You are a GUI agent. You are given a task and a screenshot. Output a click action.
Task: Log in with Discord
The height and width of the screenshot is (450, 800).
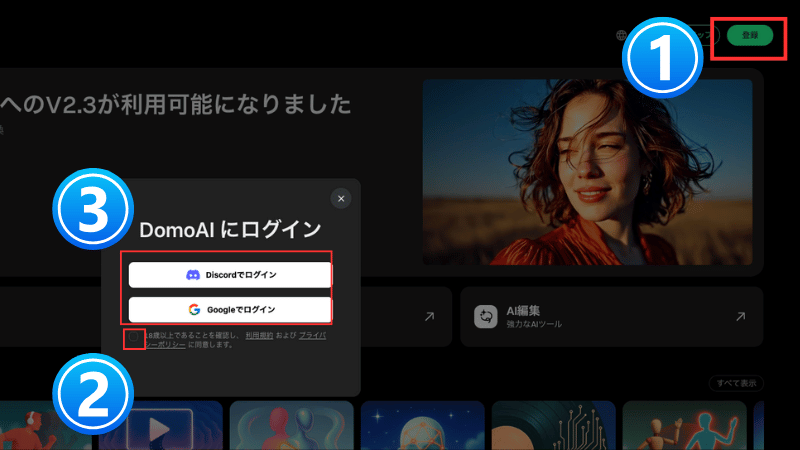(x=230, y=275)
